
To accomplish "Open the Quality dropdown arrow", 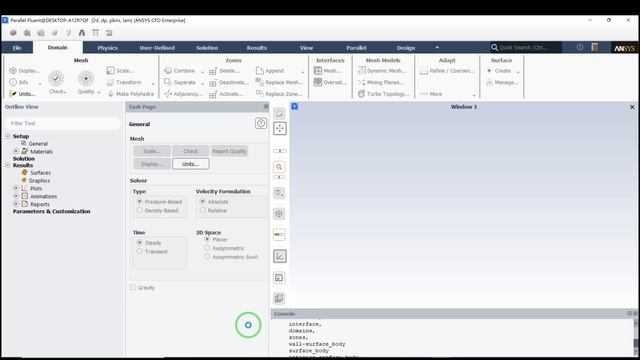I will [x=99, y=92].
